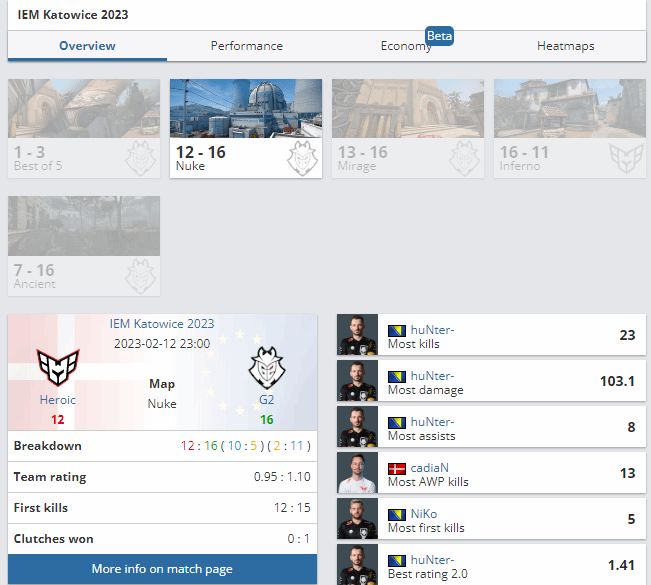The height and width of the screenshot is (585, 651).
Task: Click huNter- photo in Most kills row
Action: click(357, 335)
